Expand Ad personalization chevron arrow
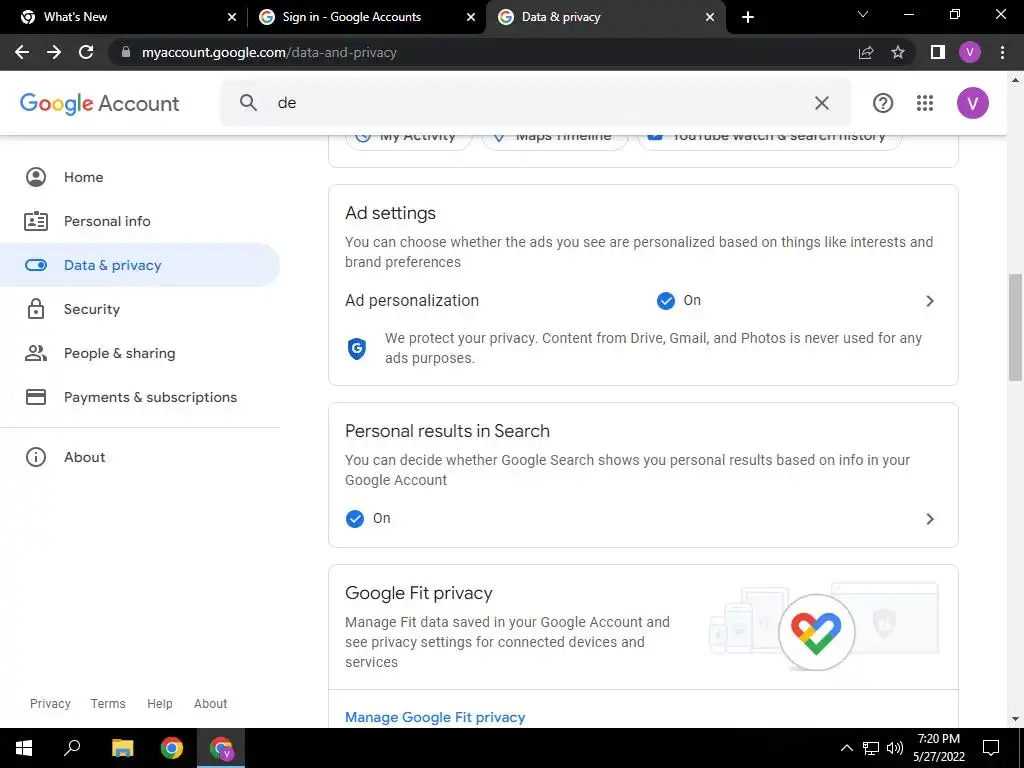The height and width of the screenshot is (768, 1024). pos(930,301)
